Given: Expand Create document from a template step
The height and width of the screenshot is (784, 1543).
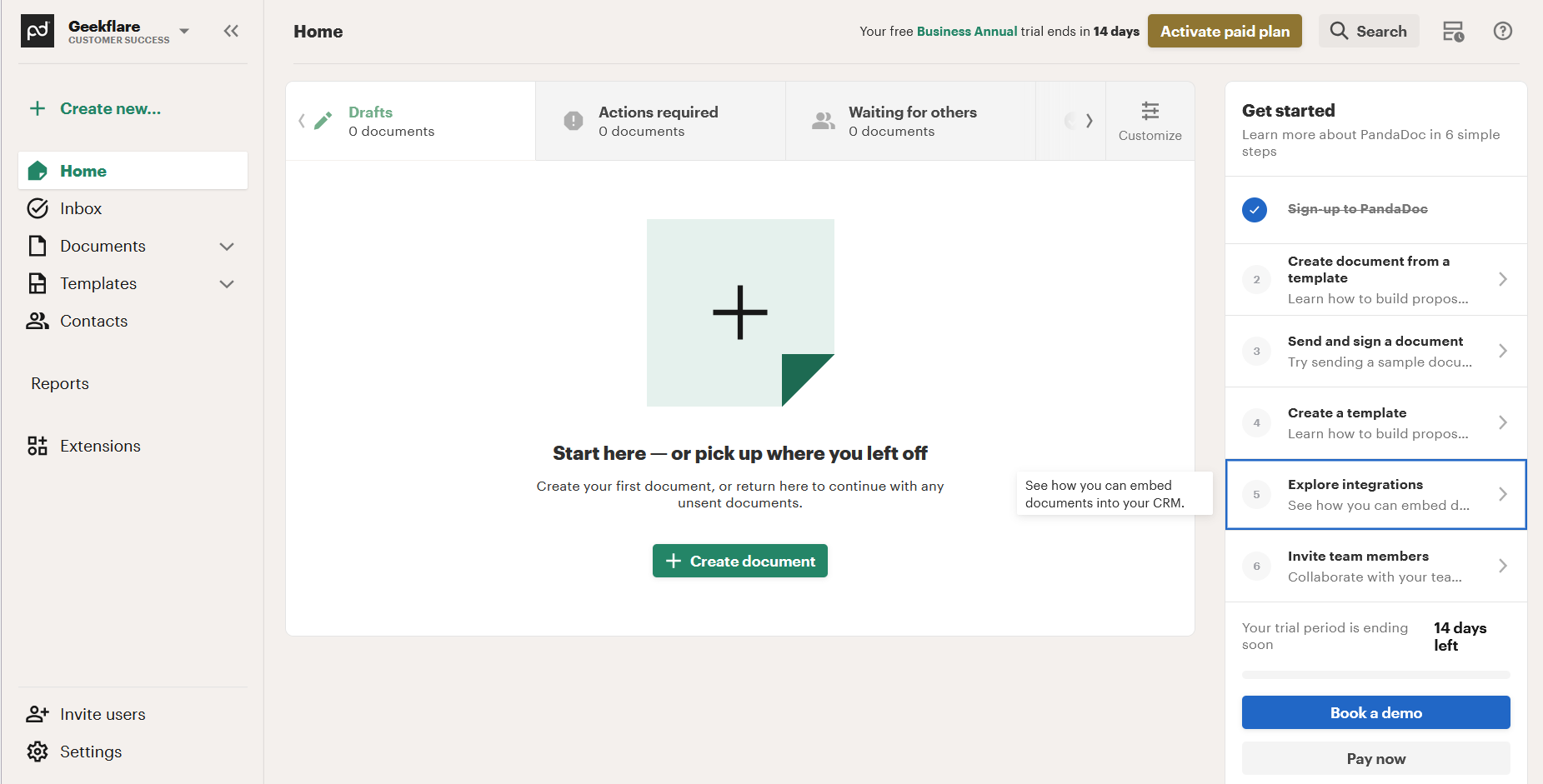Looking at the screenshot, I should coord(1376,279).
